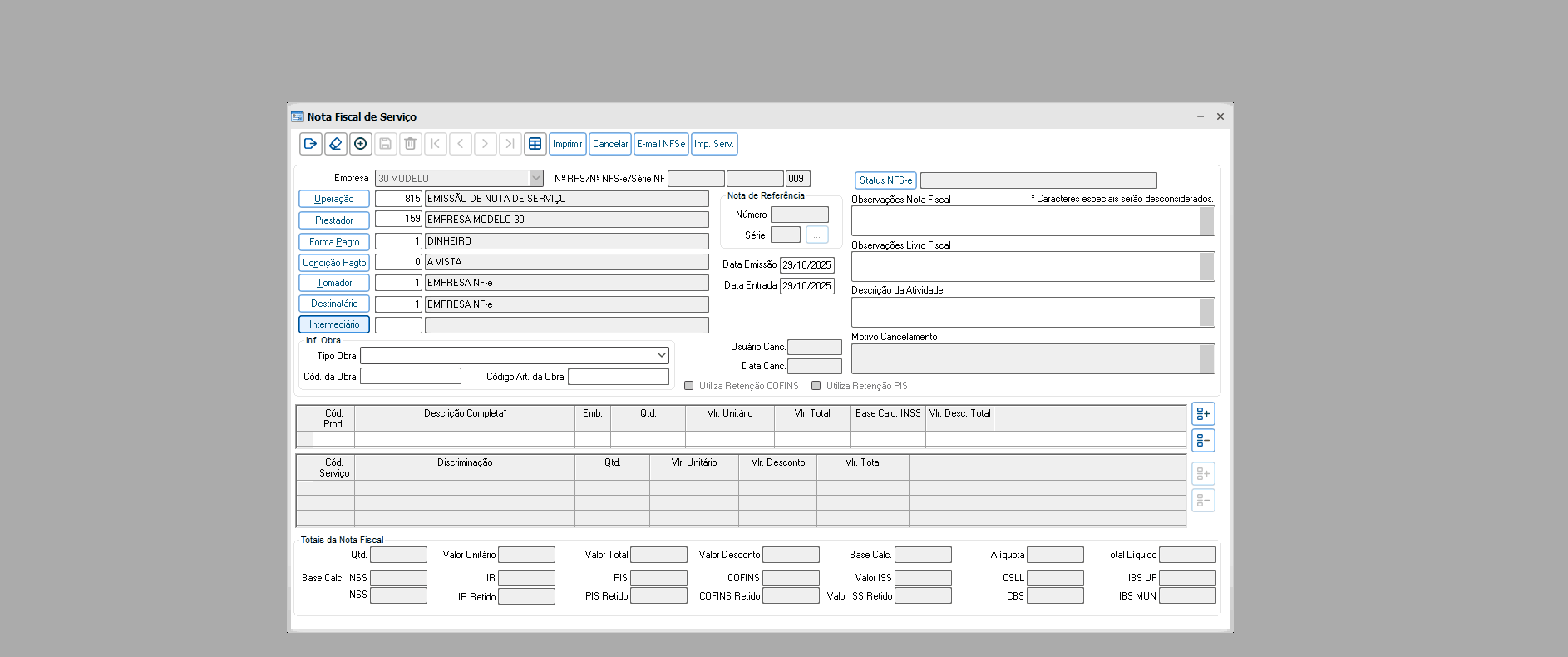Click the Código Art. da Obra field
This screenshot has width=1568, height=657.
pyautogui.click(x=619, y=377)
